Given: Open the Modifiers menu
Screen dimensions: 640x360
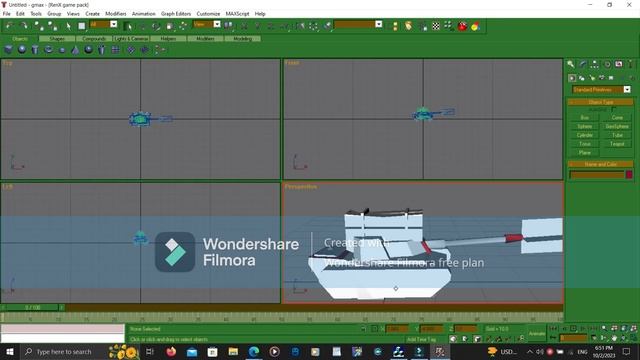Looking at the screenshot, I should [x=116, y=13].
